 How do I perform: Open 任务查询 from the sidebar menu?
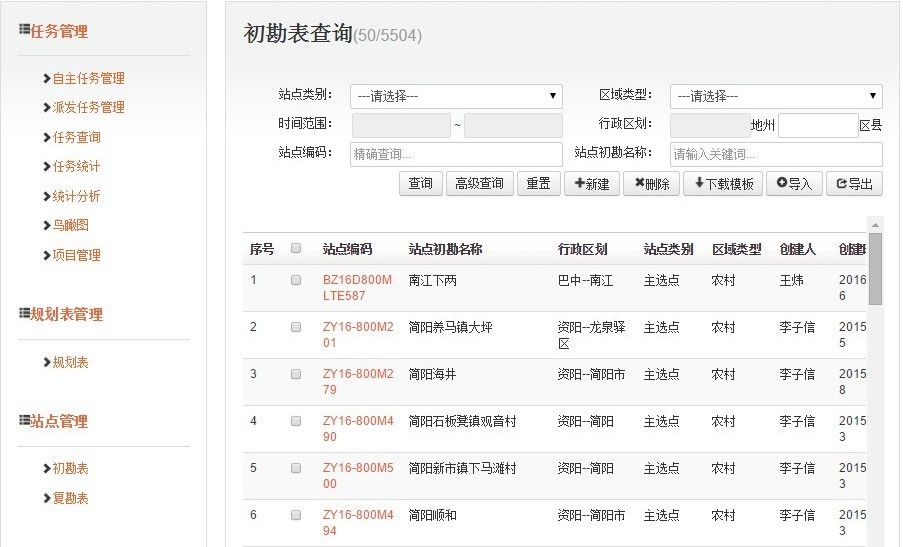[76, 137]
